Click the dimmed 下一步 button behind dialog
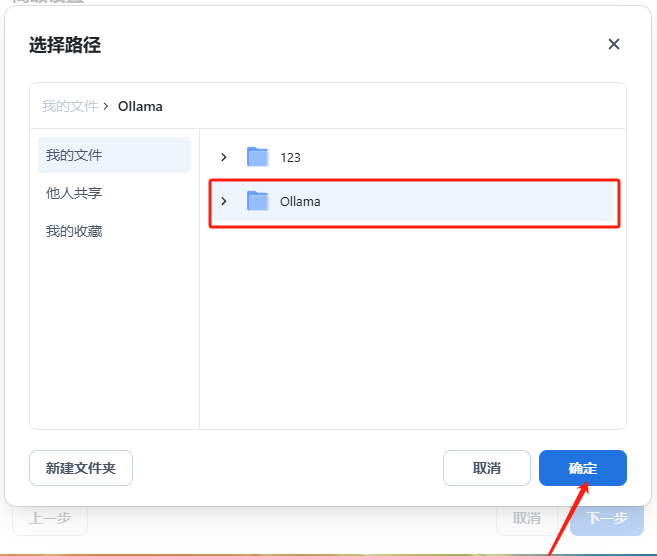 [607, 519]
